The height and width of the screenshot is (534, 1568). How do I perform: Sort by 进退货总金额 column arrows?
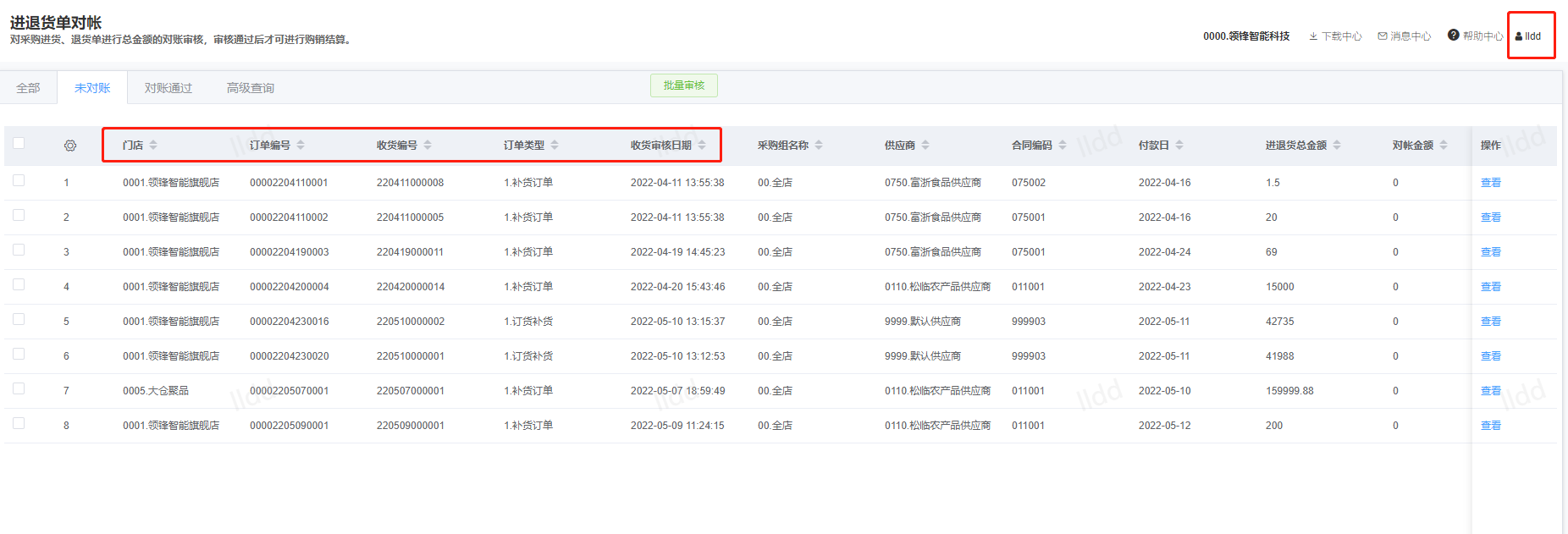[1337, 146]
